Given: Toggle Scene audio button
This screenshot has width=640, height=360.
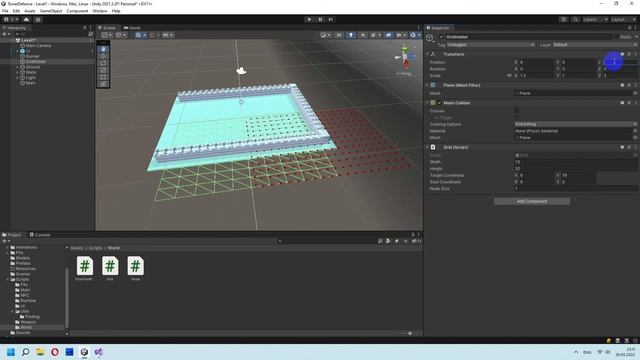Looking at the screenshot, I should pos(362,35).
